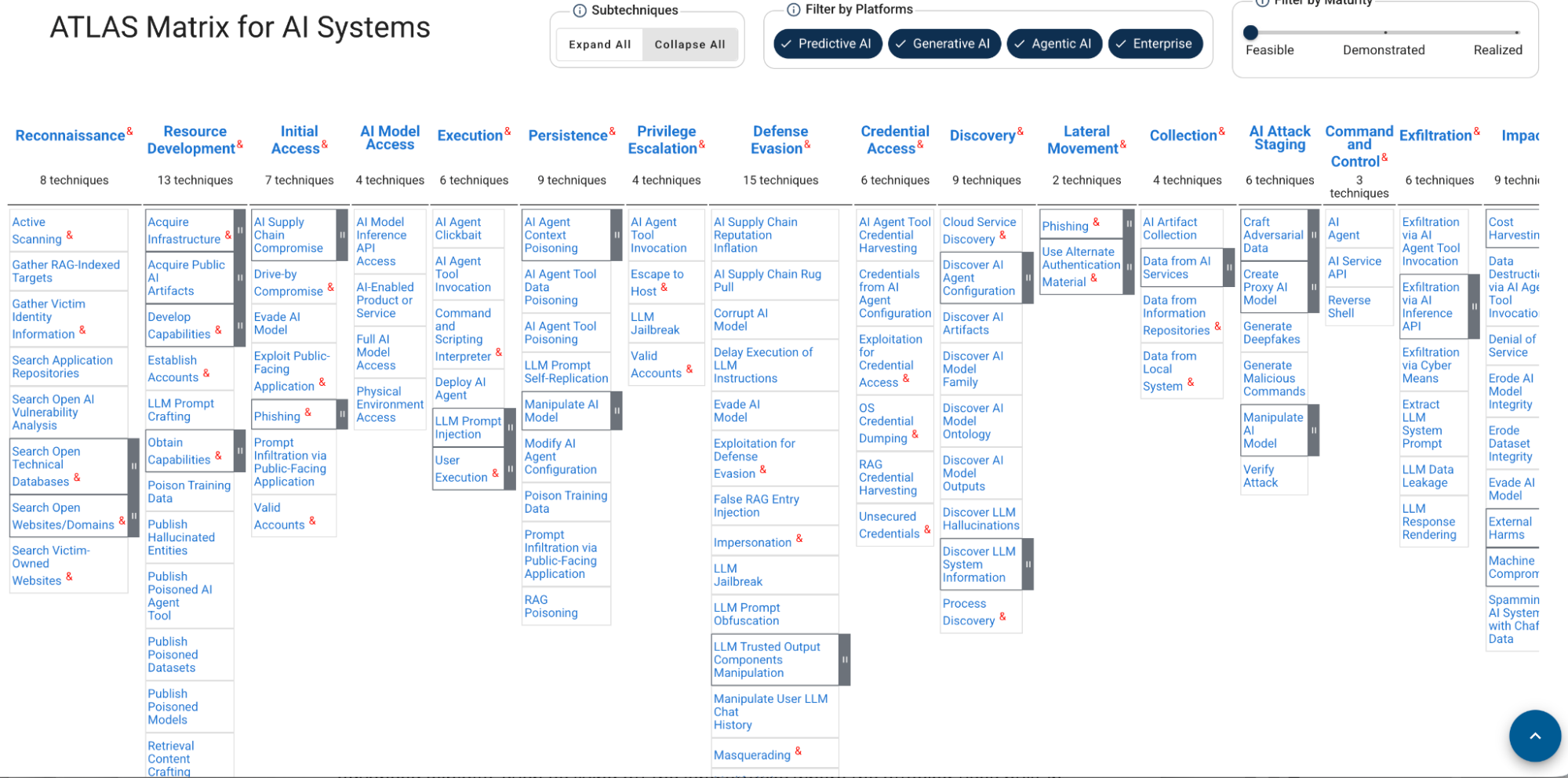Open the Generate Deepfakes technique link

pyautogui.click(x=1271, y=333)
